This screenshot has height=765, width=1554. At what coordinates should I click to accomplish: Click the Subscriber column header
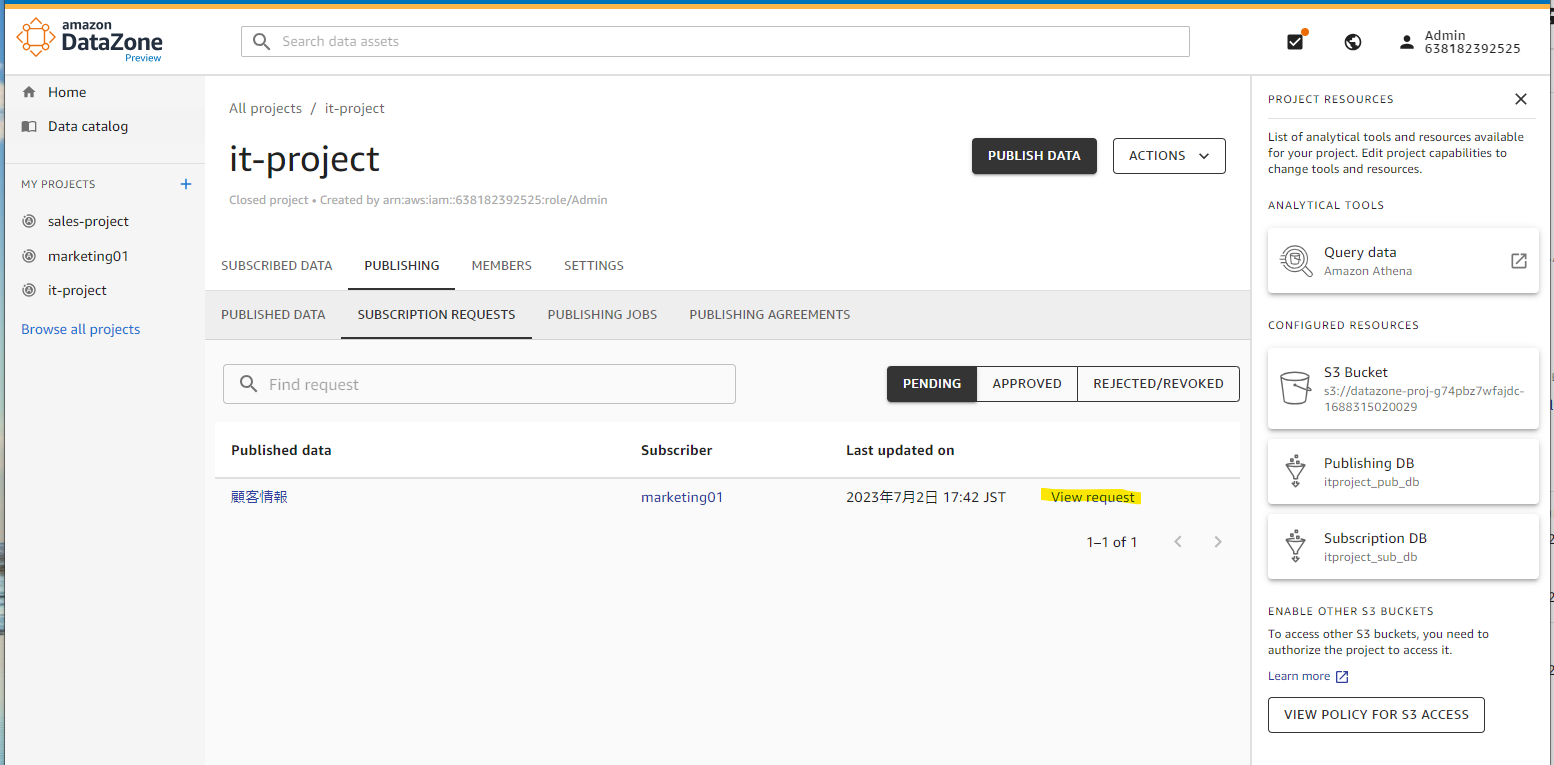pos(677,450)
